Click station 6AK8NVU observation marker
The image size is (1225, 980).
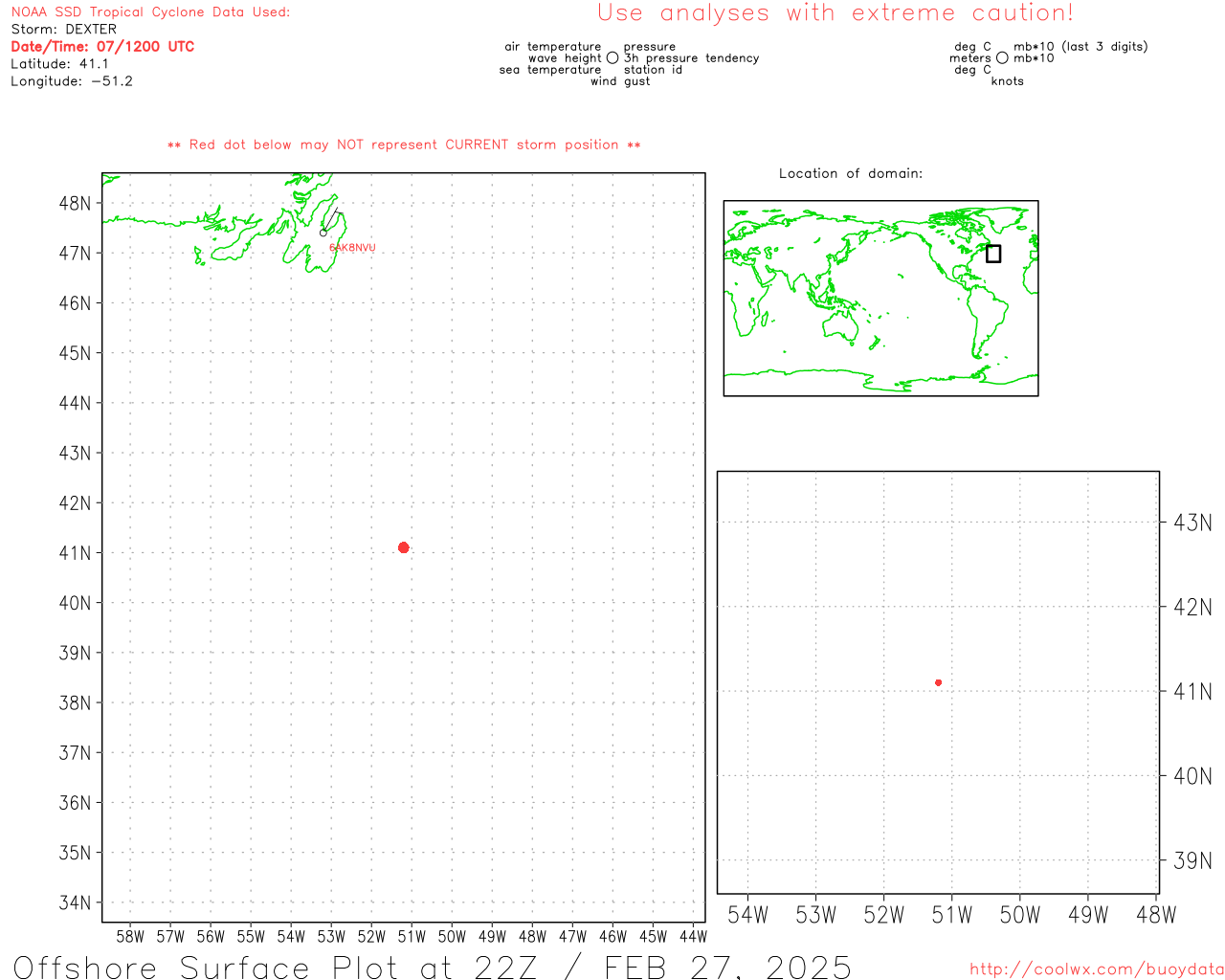[323, 233]
